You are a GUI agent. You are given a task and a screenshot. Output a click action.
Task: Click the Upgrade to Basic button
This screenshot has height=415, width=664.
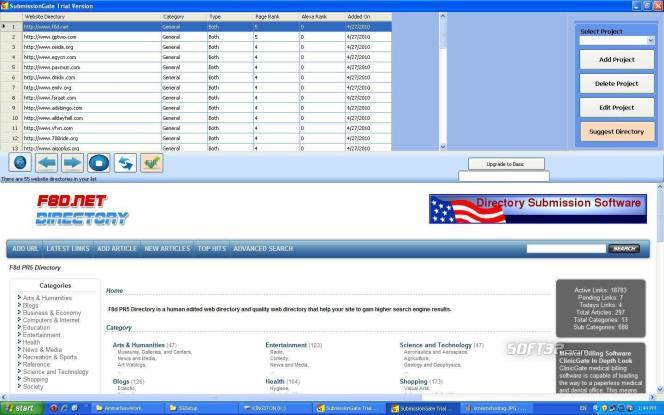[x=504, y=163]
